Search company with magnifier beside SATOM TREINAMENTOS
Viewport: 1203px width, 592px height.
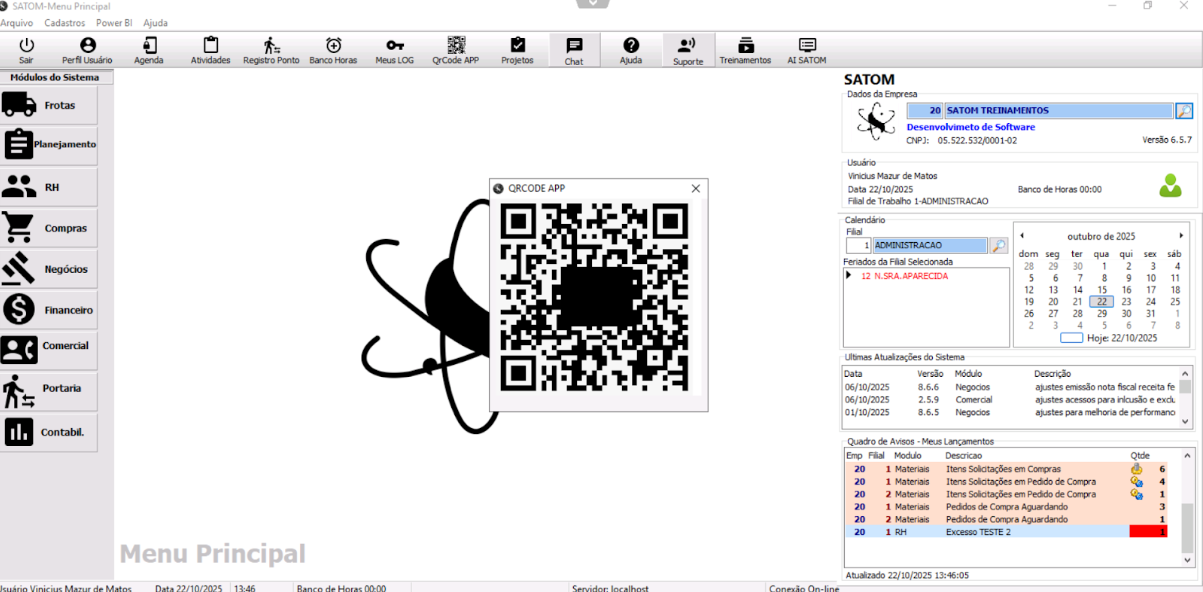[1183, 111]
